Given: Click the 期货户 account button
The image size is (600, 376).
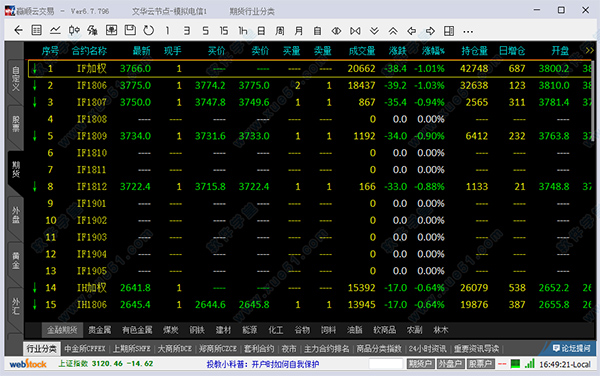Looking at the screenshot, I should point(420,364).
